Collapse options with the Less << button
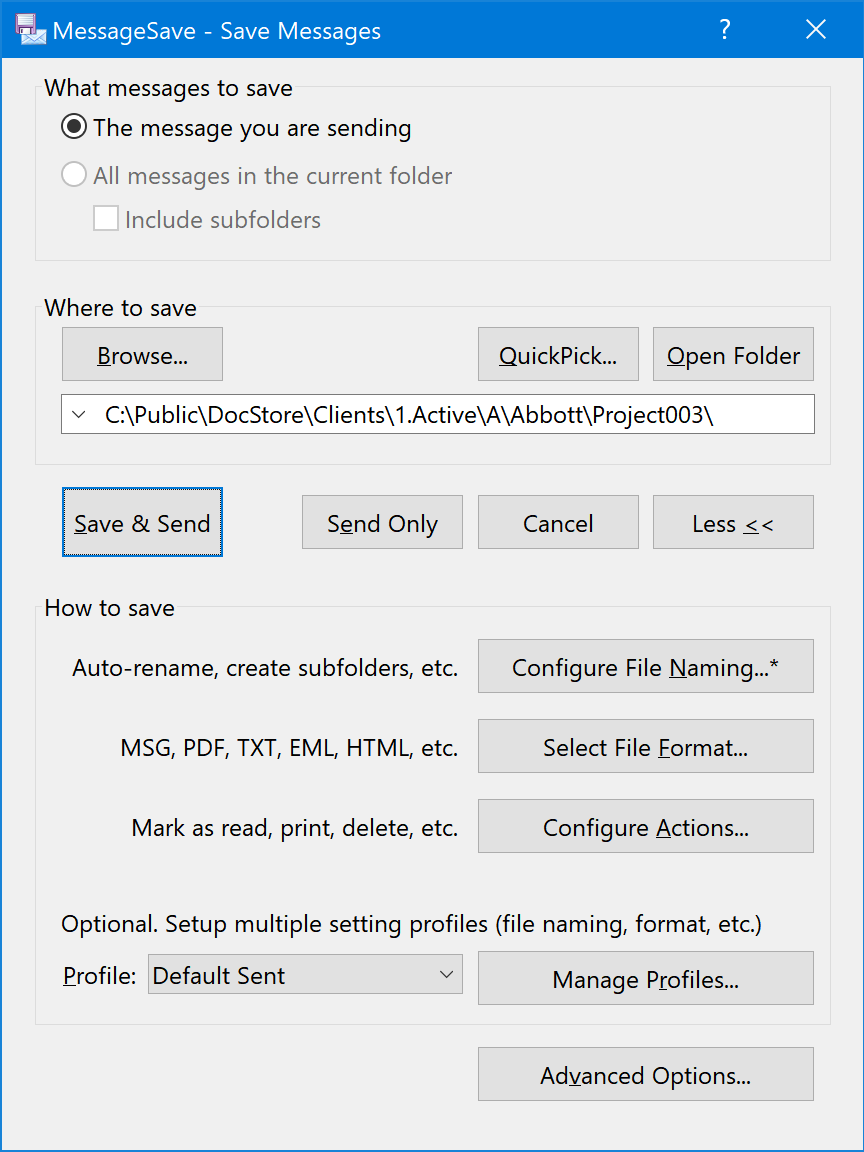864x1152 pixels. click(x=733, y=522)
